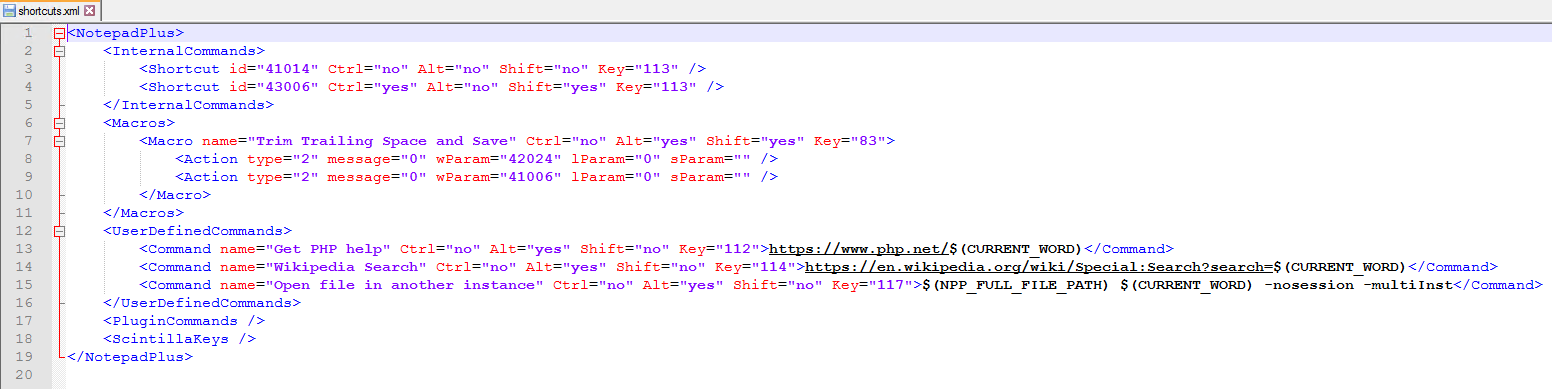Collapse the NotepadPlus root fold marker

coord(59,33)
